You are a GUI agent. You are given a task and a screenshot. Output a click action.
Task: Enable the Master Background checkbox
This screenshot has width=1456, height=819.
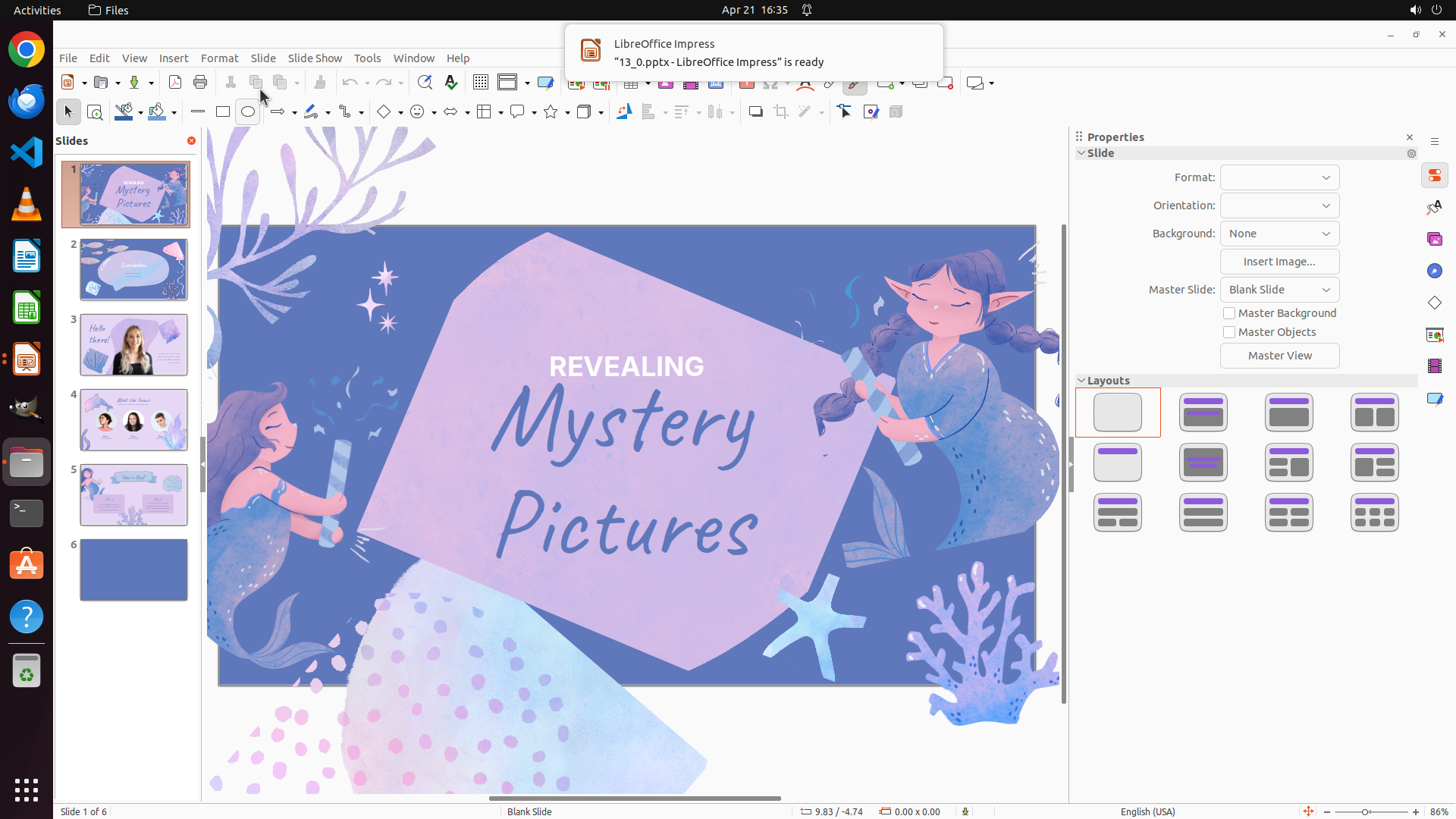tap(1229, 313)
